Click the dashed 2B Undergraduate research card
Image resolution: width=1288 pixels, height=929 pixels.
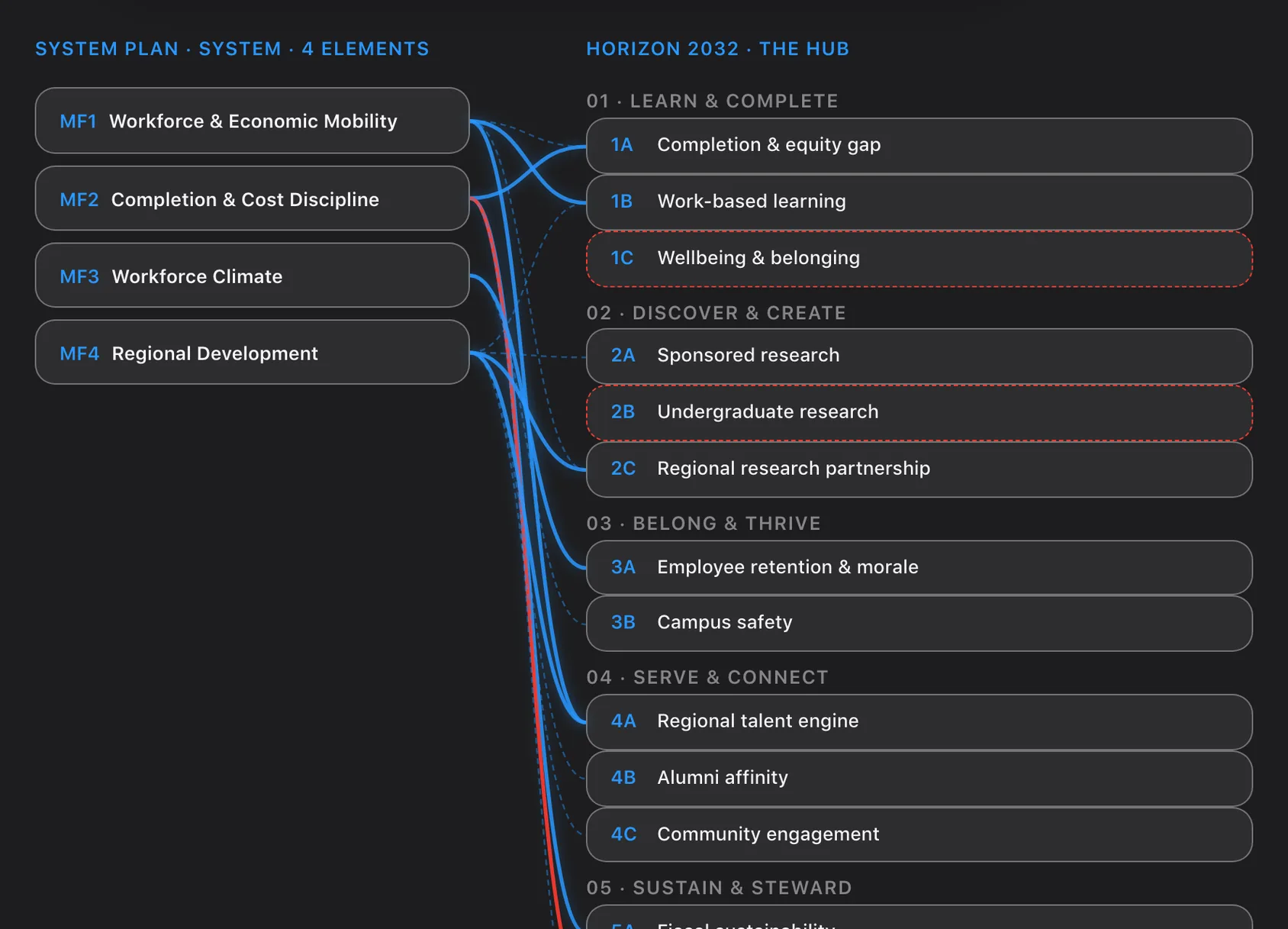[919, 412]
